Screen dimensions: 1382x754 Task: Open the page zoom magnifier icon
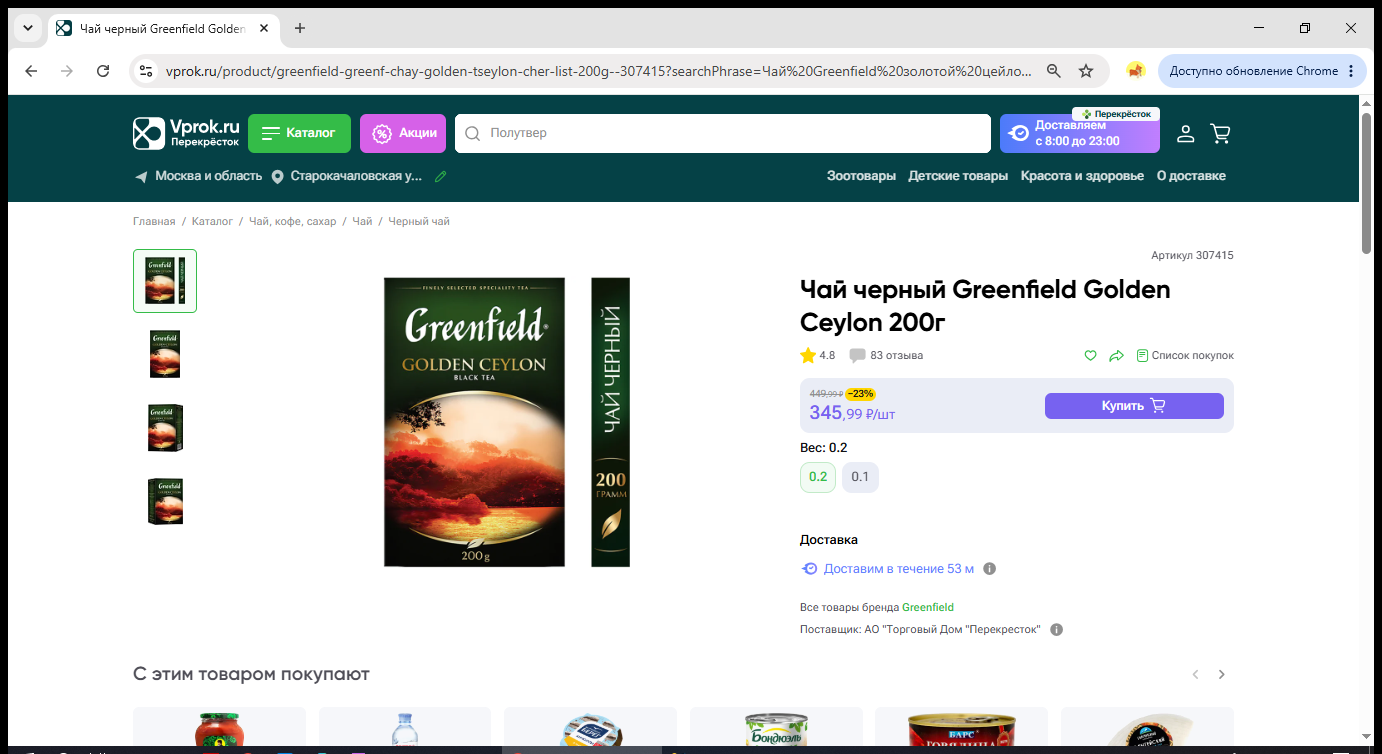tap(1053, 71)
